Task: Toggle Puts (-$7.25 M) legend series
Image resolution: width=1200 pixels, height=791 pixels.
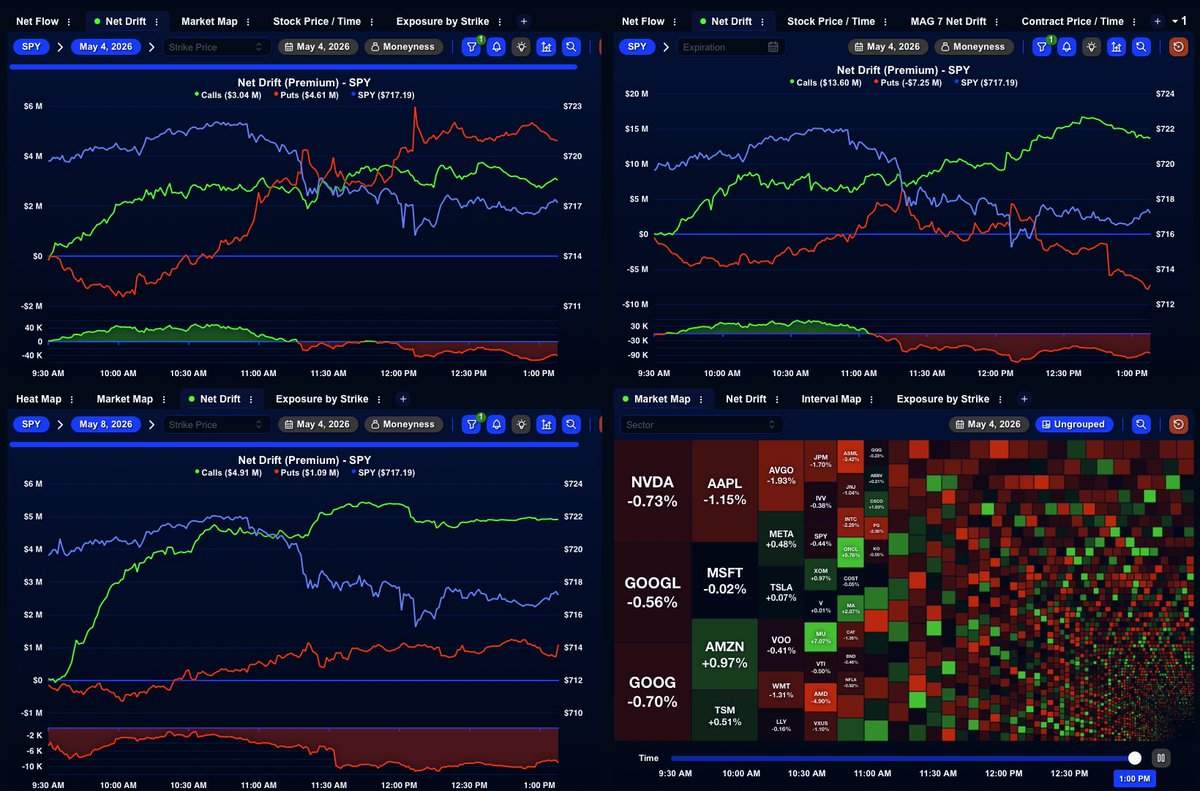Action: pyautogui.click(x=909, y=83)
